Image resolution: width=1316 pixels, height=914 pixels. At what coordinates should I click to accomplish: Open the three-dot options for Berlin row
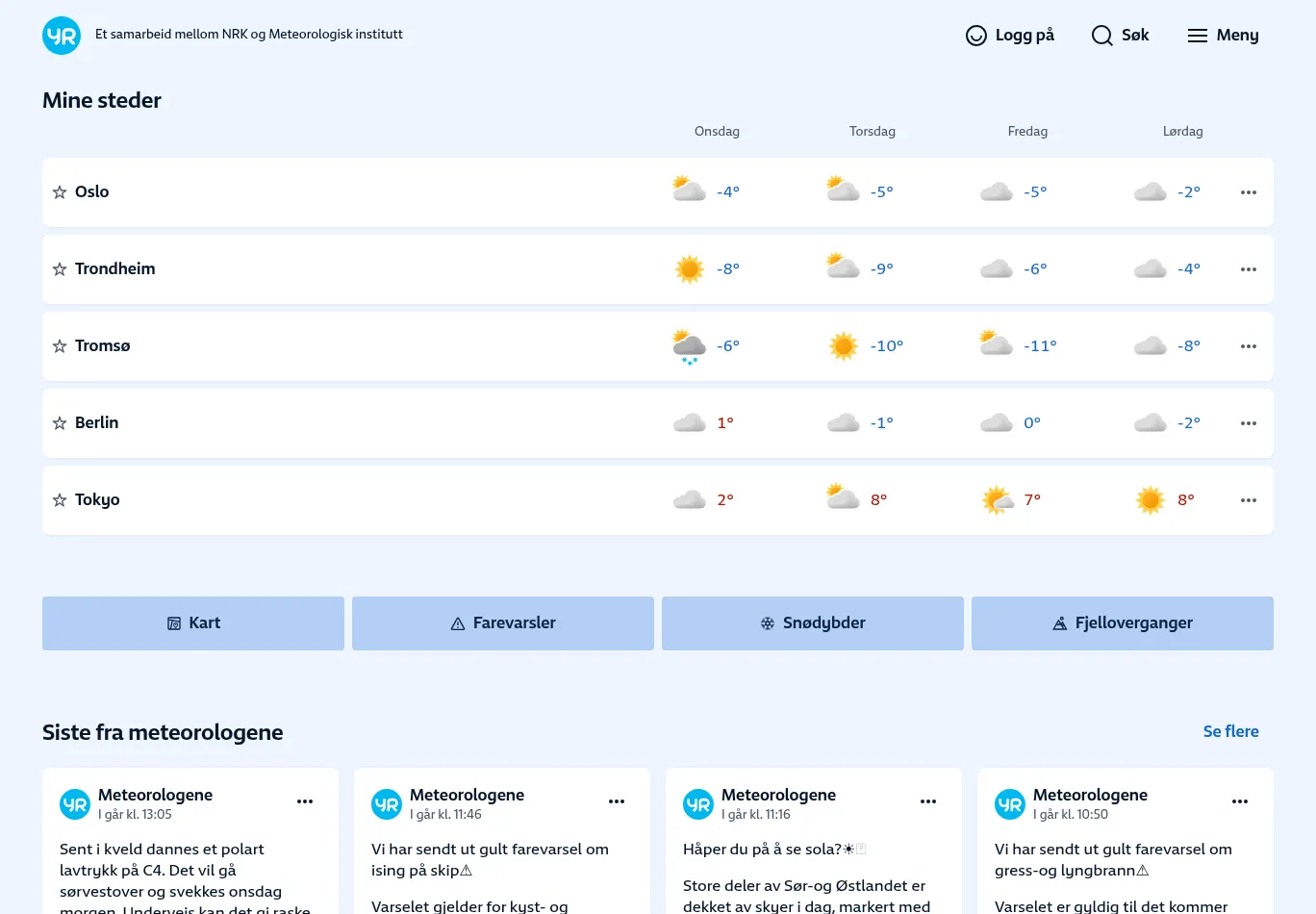(x=1249, y=423)
